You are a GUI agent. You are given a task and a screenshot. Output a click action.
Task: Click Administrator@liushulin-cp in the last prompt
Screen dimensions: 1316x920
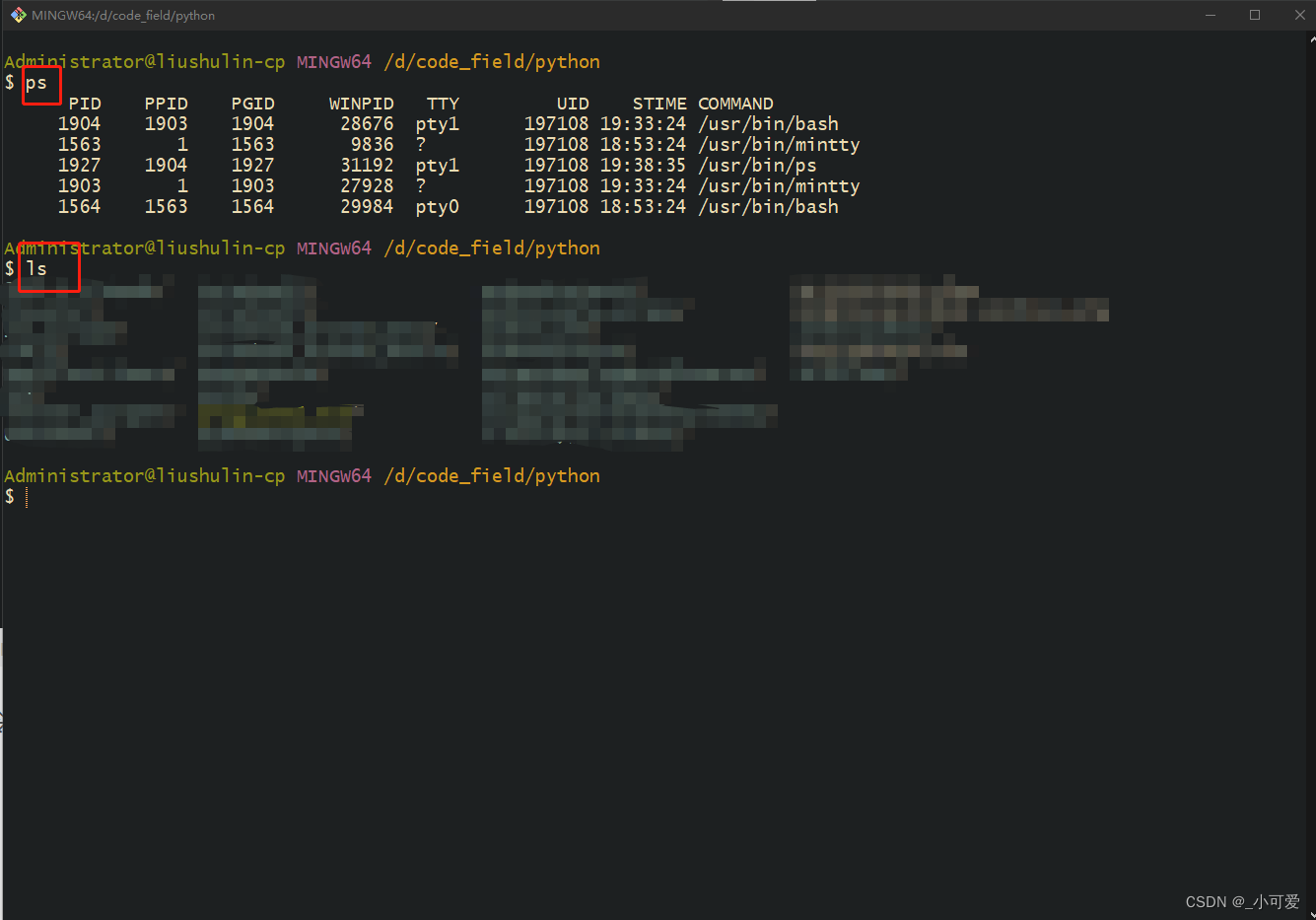point(145,475)
